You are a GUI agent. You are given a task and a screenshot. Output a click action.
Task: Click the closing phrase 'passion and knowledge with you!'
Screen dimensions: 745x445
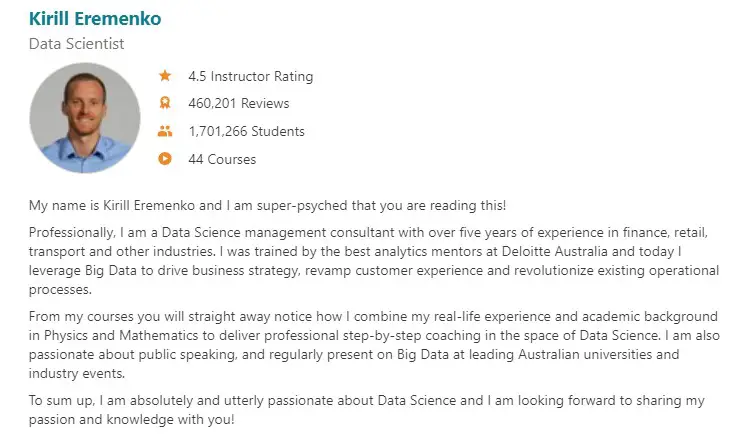132,420
